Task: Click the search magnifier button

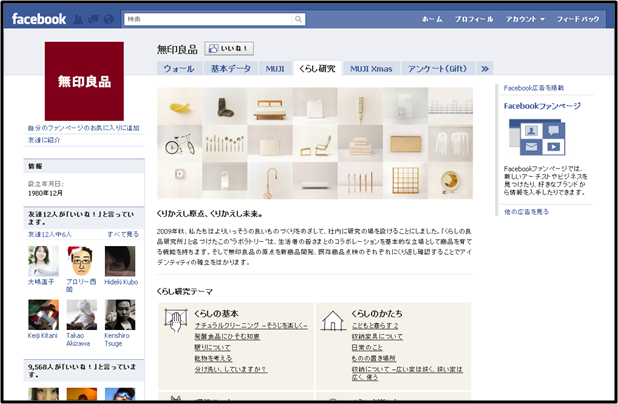Action: coord(298,19)
